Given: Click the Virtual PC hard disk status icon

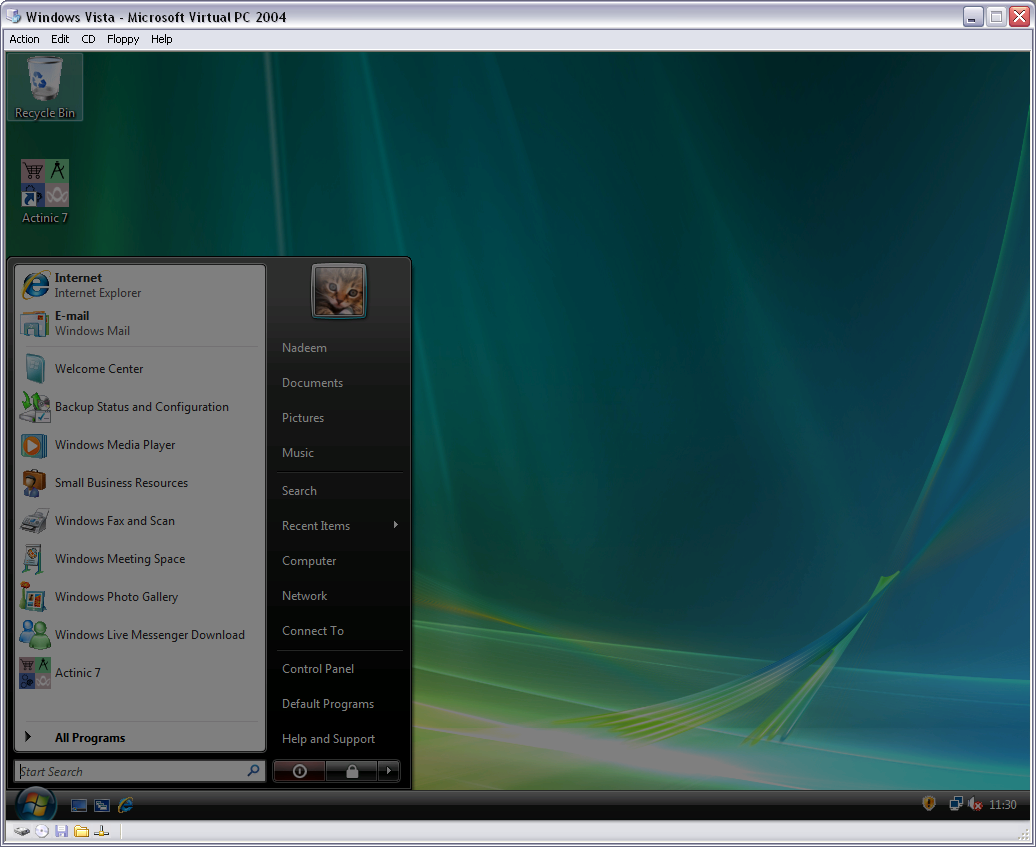Looking at the screenshot, I should pyautogui.click(x=22, y=831).
